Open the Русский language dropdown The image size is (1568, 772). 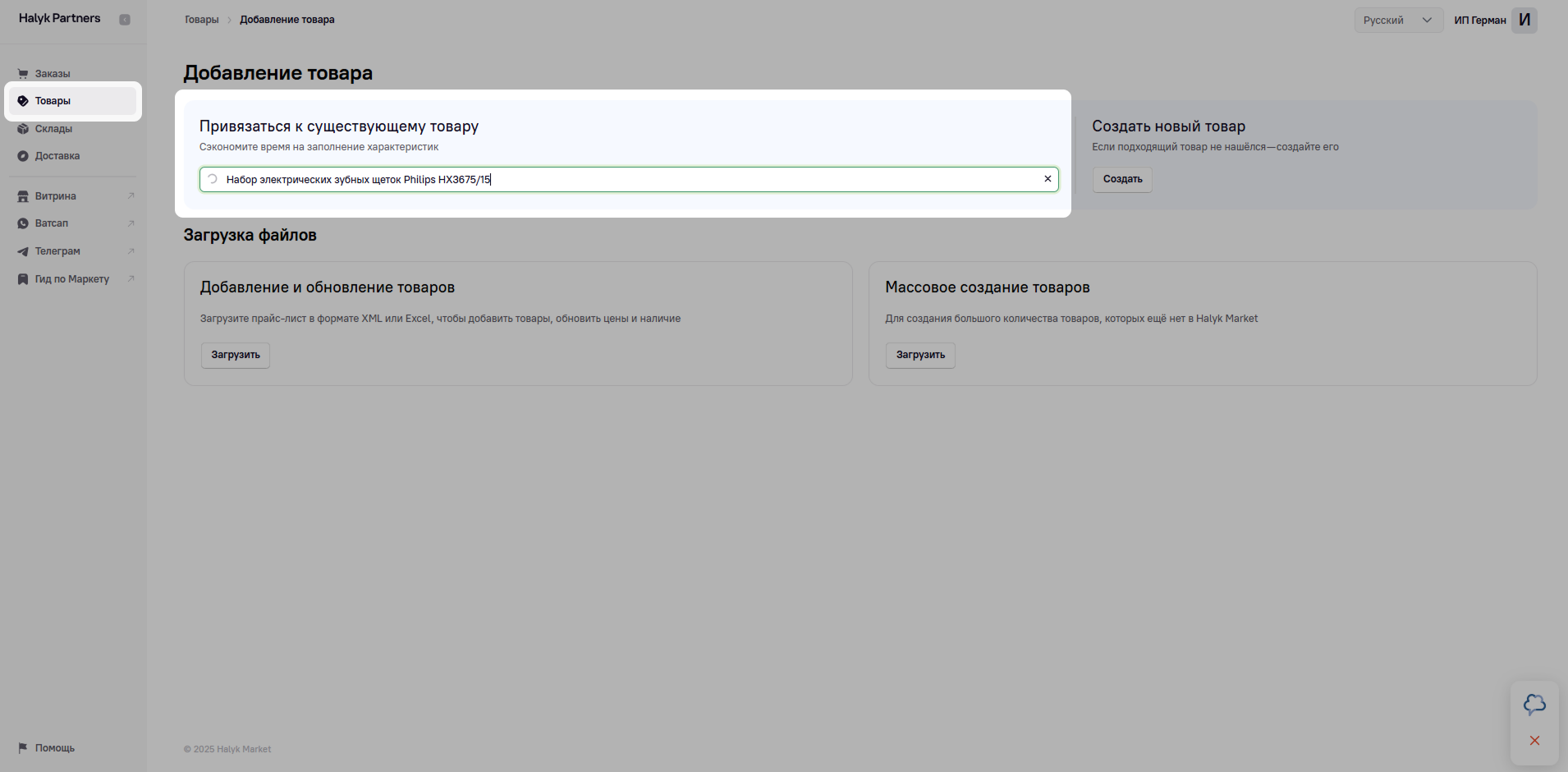tap(1399, 20)
